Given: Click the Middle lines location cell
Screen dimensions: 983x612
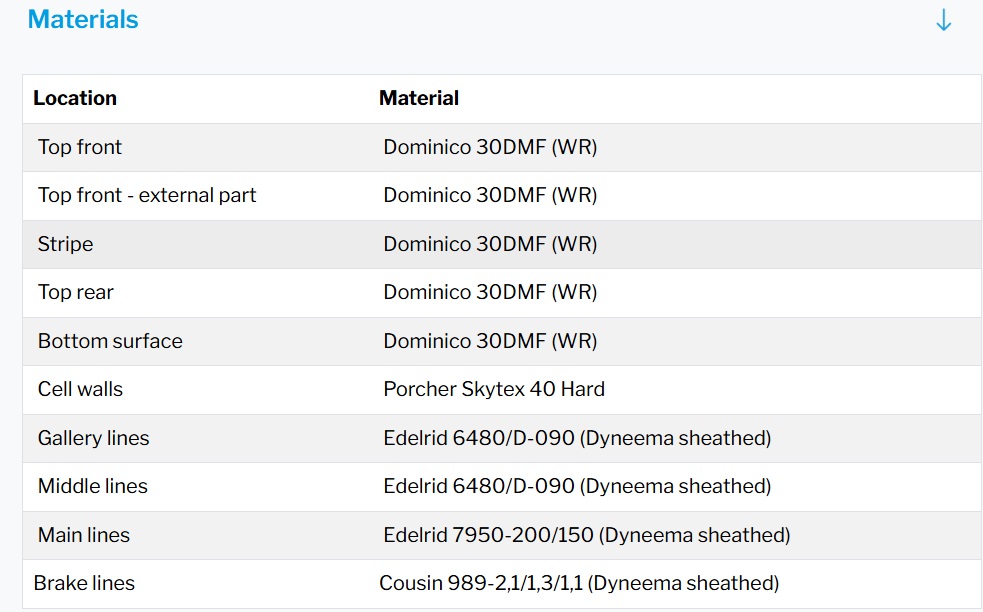Looking at the screenshot, I should [93, 486].
